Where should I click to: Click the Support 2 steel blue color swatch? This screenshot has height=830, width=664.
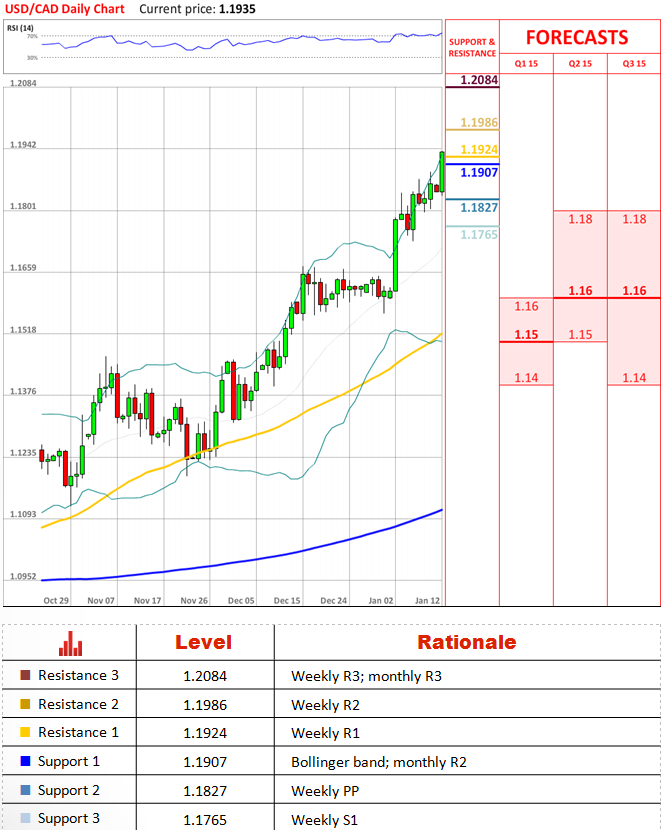[25, 790]
